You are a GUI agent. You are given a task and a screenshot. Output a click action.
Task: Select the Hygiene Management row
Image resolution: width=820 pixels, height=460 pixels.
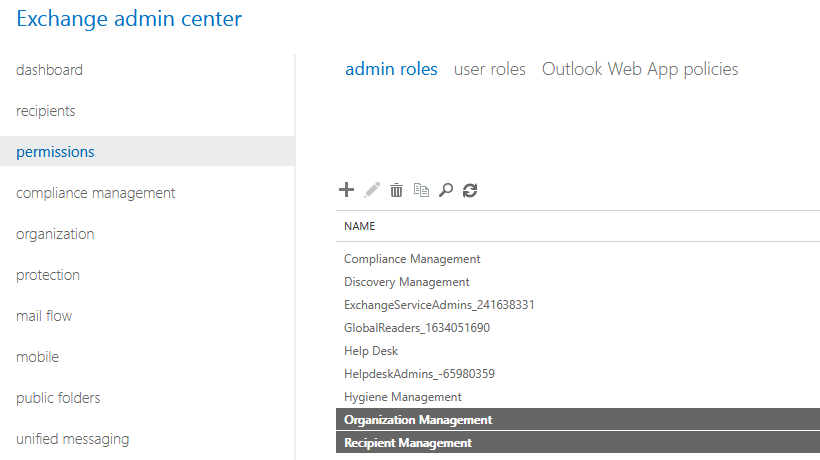click(578, 397)
